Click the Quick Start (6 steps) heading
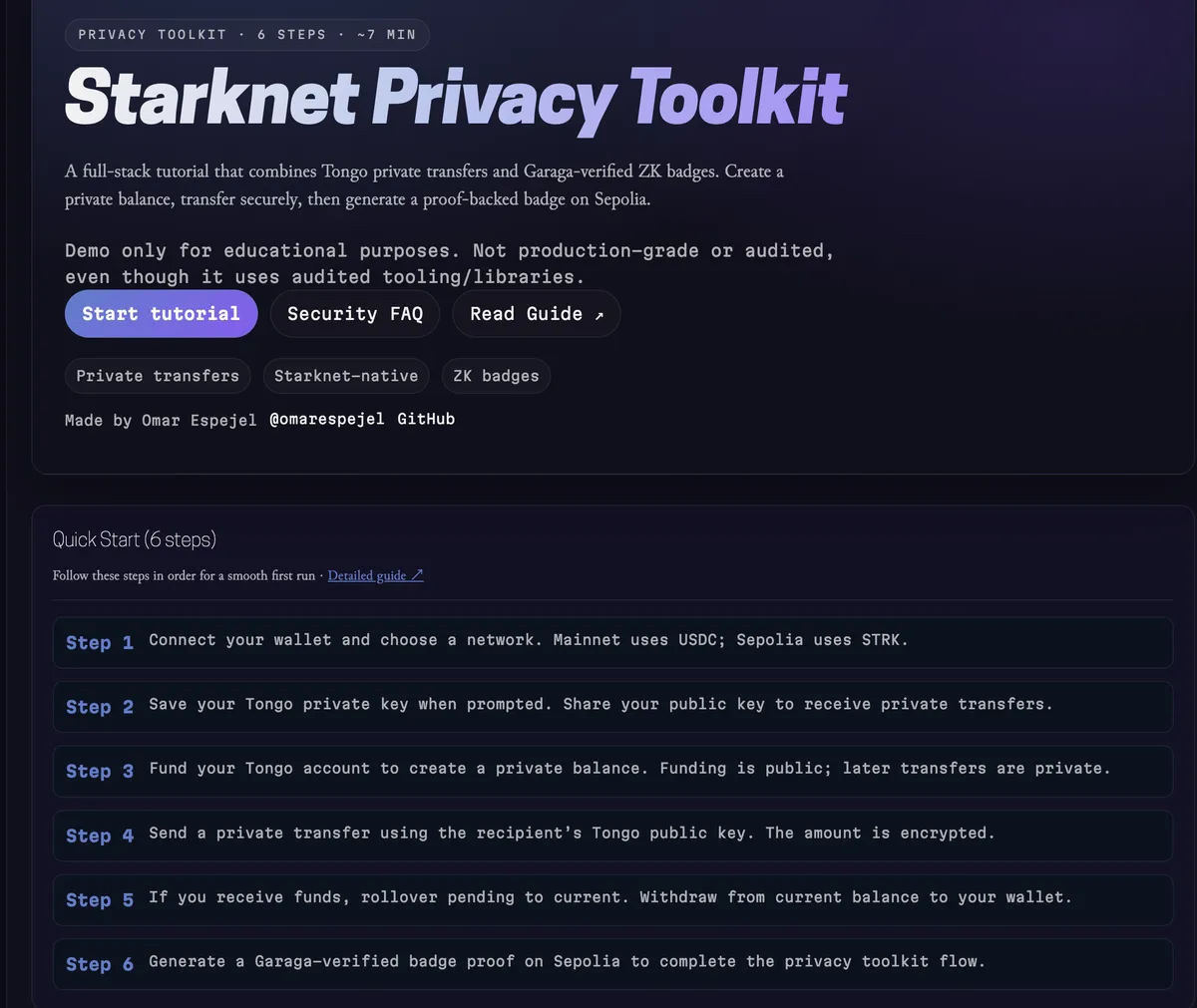Viewport: 1197px width, 1008px height. pyautogui.click(x=134, y=539)
